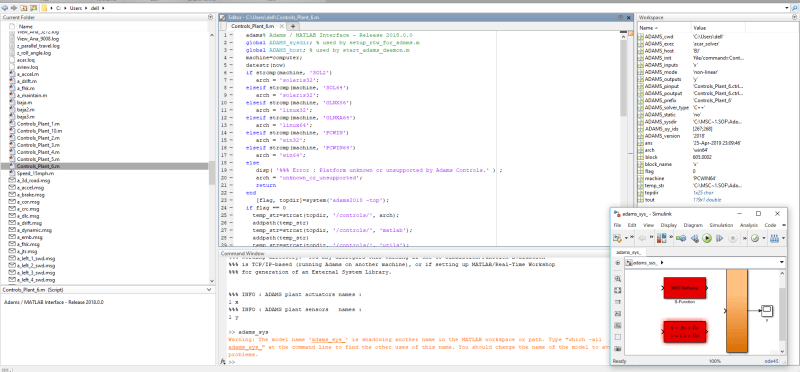Open dropdown beside Simulink build icon
The width and height of the screenshot is (800, 372).
coord(783,238)
